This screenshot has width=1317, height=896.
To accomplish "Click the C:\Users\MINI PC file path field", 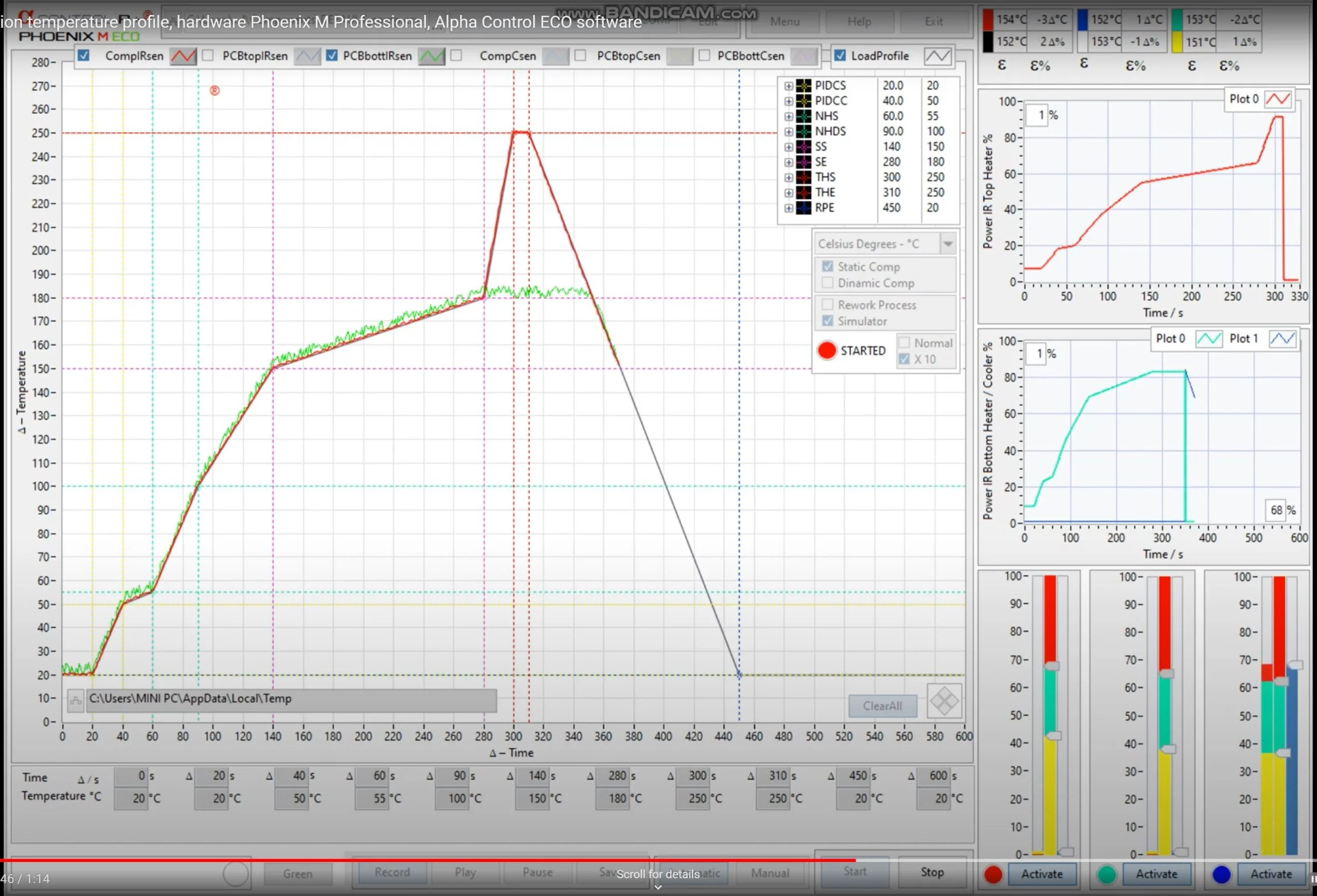I will 291,701.
